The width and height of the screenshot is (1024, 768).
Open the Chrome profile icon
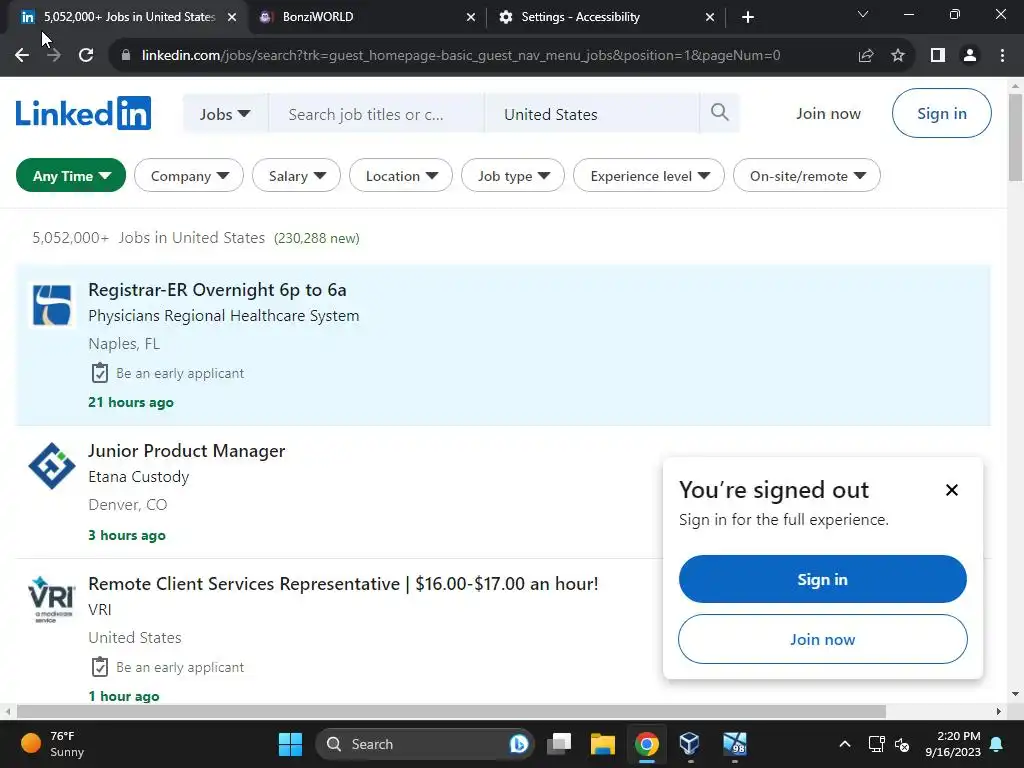tap(970, 56)
